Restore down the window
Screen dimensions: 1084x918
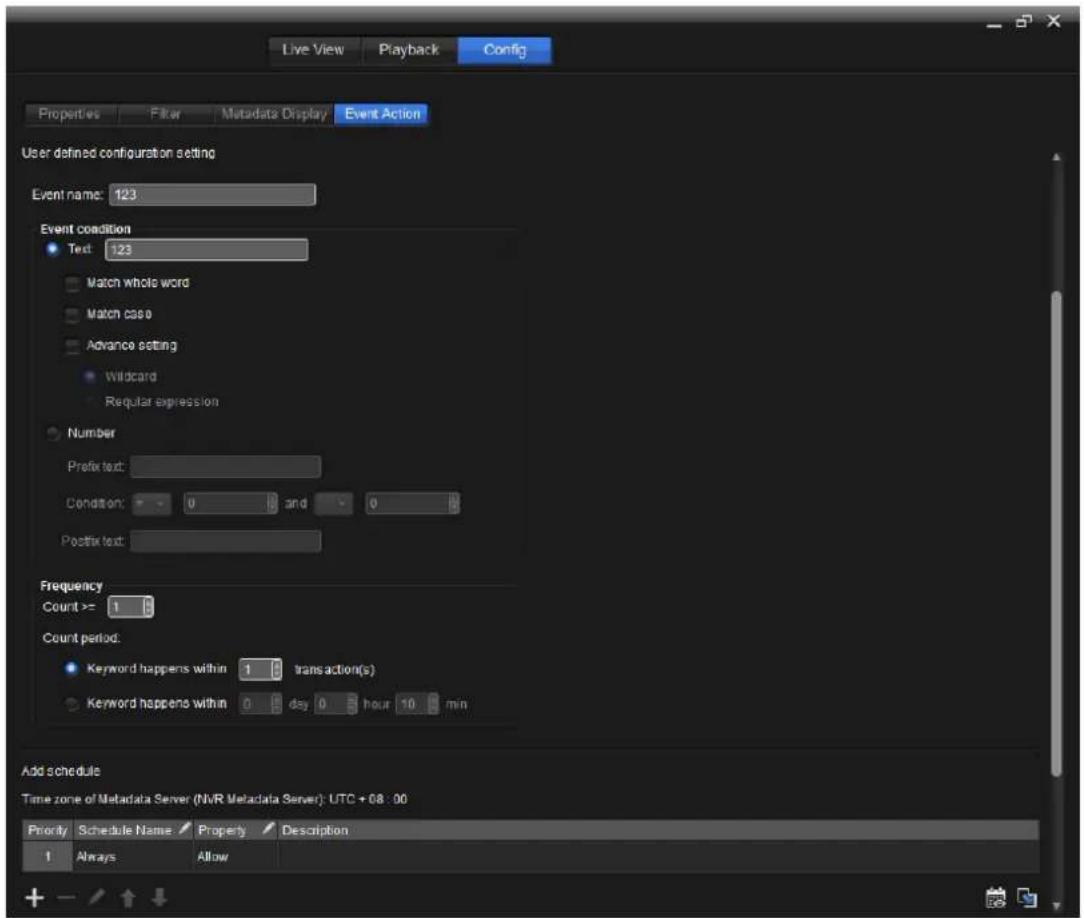(1024, 22)
